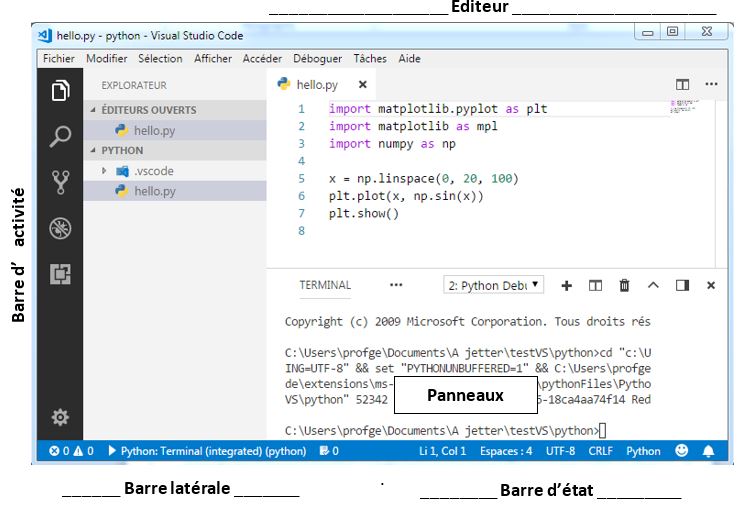Click the notifications bell in status bar

709,451
